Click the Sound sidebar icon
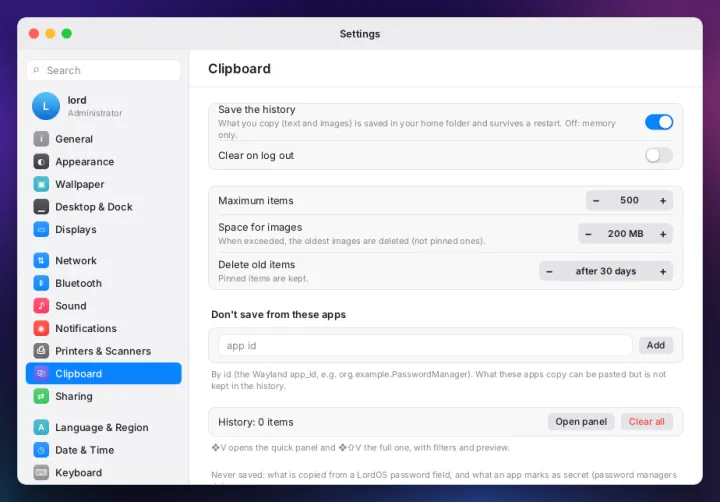720x502 pixels. point(41,305)
